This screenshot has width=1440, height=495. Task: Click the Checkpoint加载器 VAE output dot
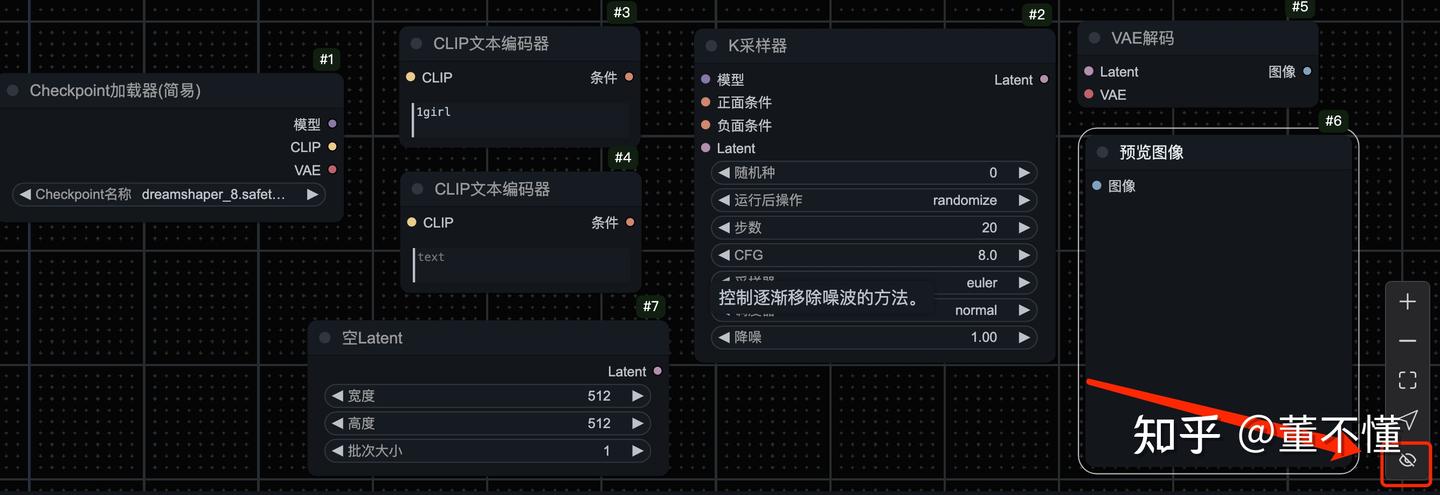click(x=332, y=170)
